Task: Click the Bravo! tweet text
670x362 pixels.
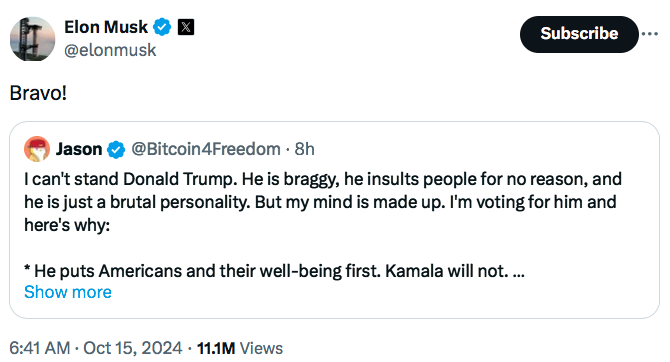Action: tap(38, 93)
